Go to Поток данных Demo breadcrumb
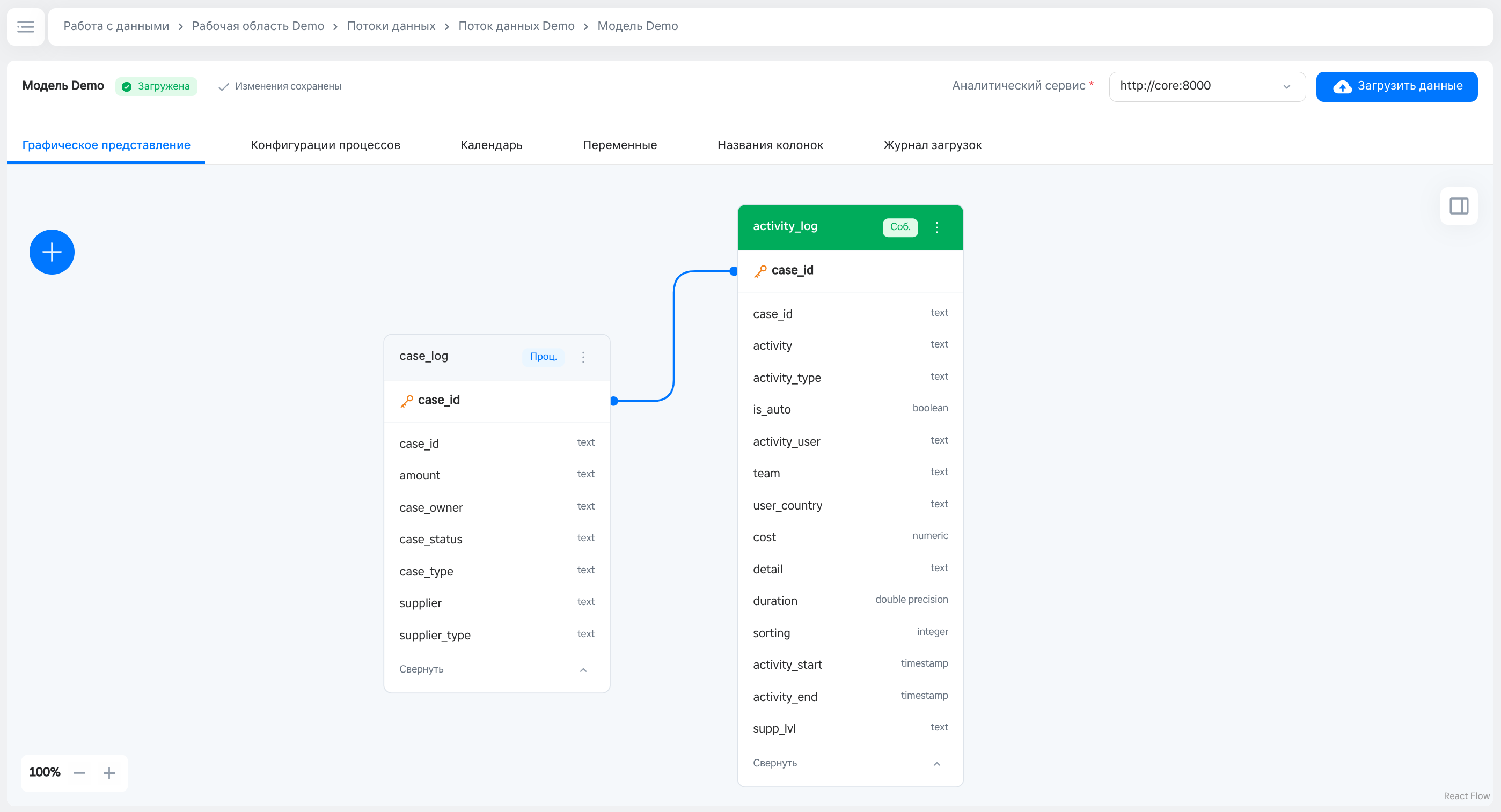 [x=516, y=26]
